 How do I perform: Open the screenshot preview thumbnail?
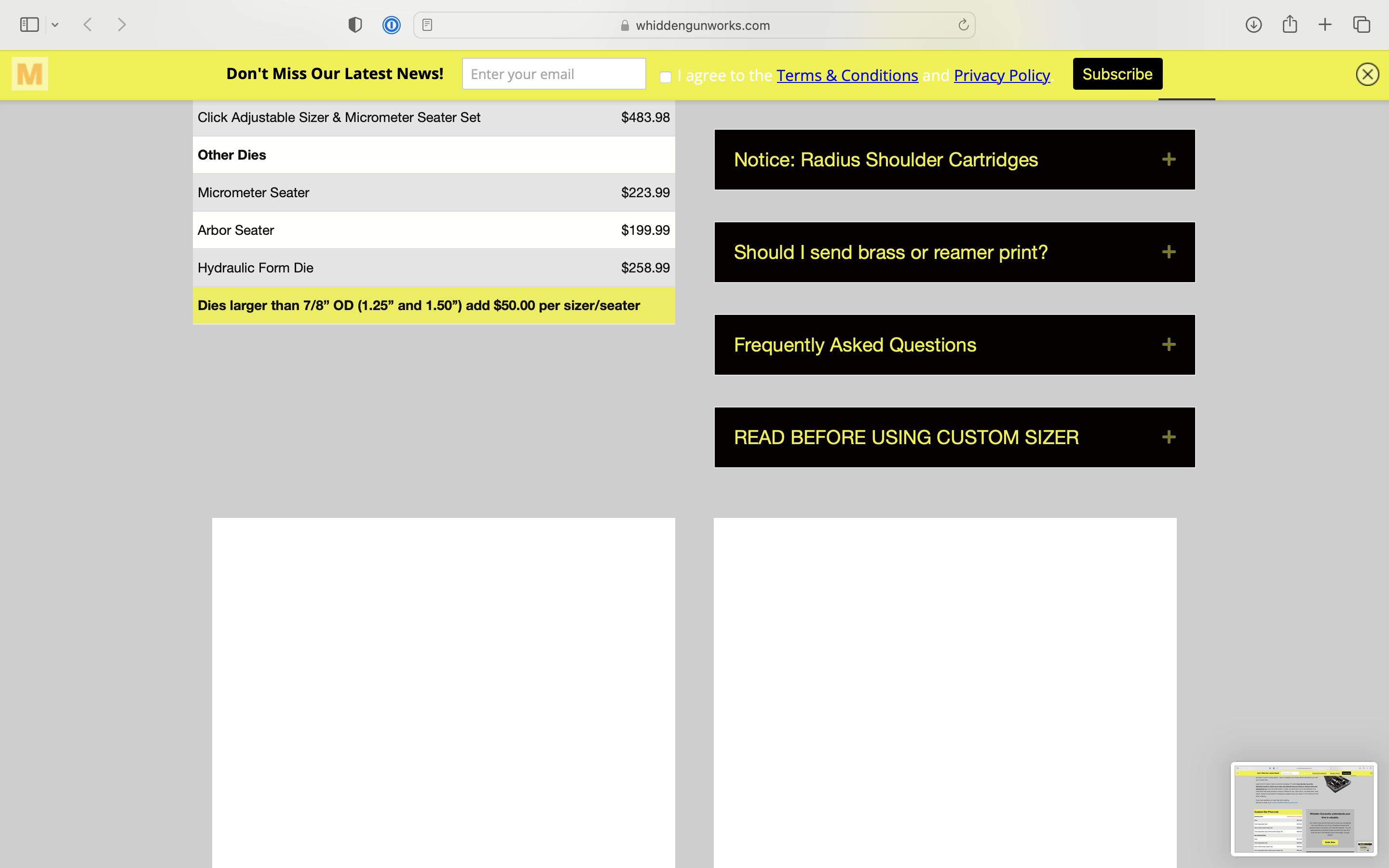[x=1304, y=809]
